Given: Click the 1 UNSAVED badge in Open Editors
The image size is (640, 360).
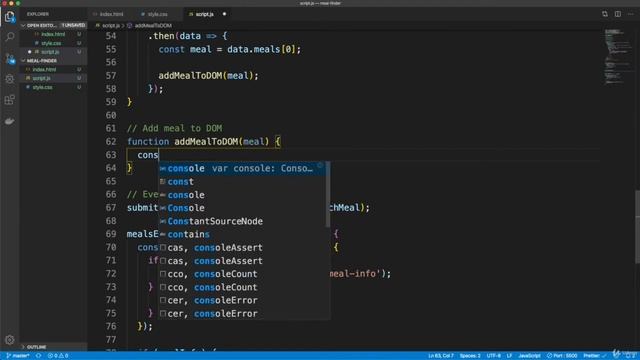Looking at the screenshot, I should [x=73, y=25].
